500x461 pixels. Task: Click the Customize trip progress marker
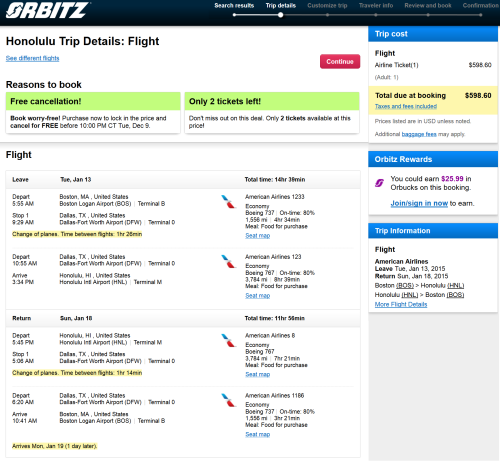click(x=327, y=15)
